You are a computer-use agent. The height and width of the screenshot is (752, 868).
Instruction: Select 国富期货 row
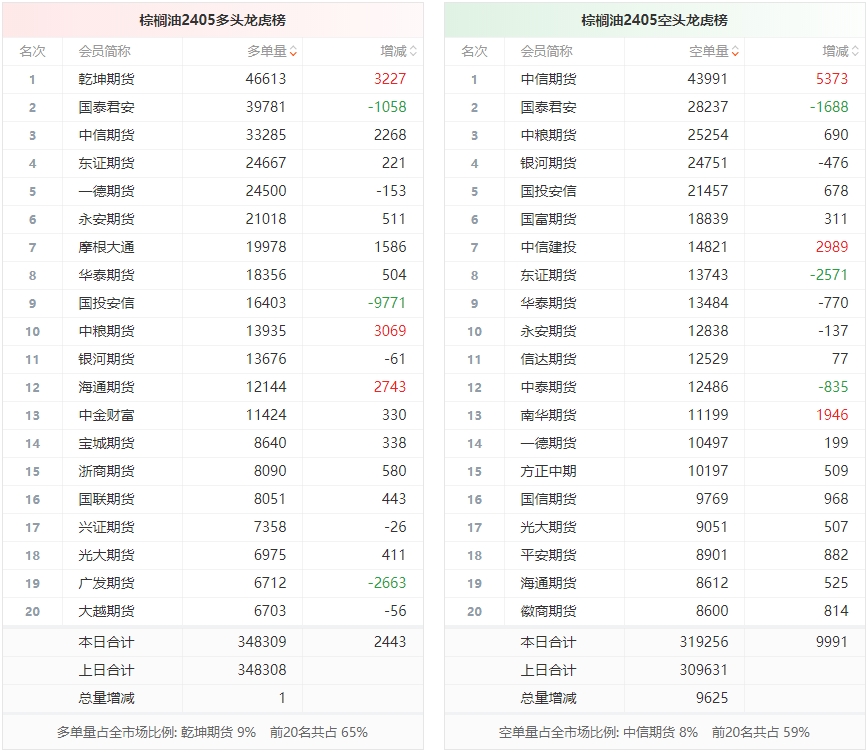click(x=655, y=219)
